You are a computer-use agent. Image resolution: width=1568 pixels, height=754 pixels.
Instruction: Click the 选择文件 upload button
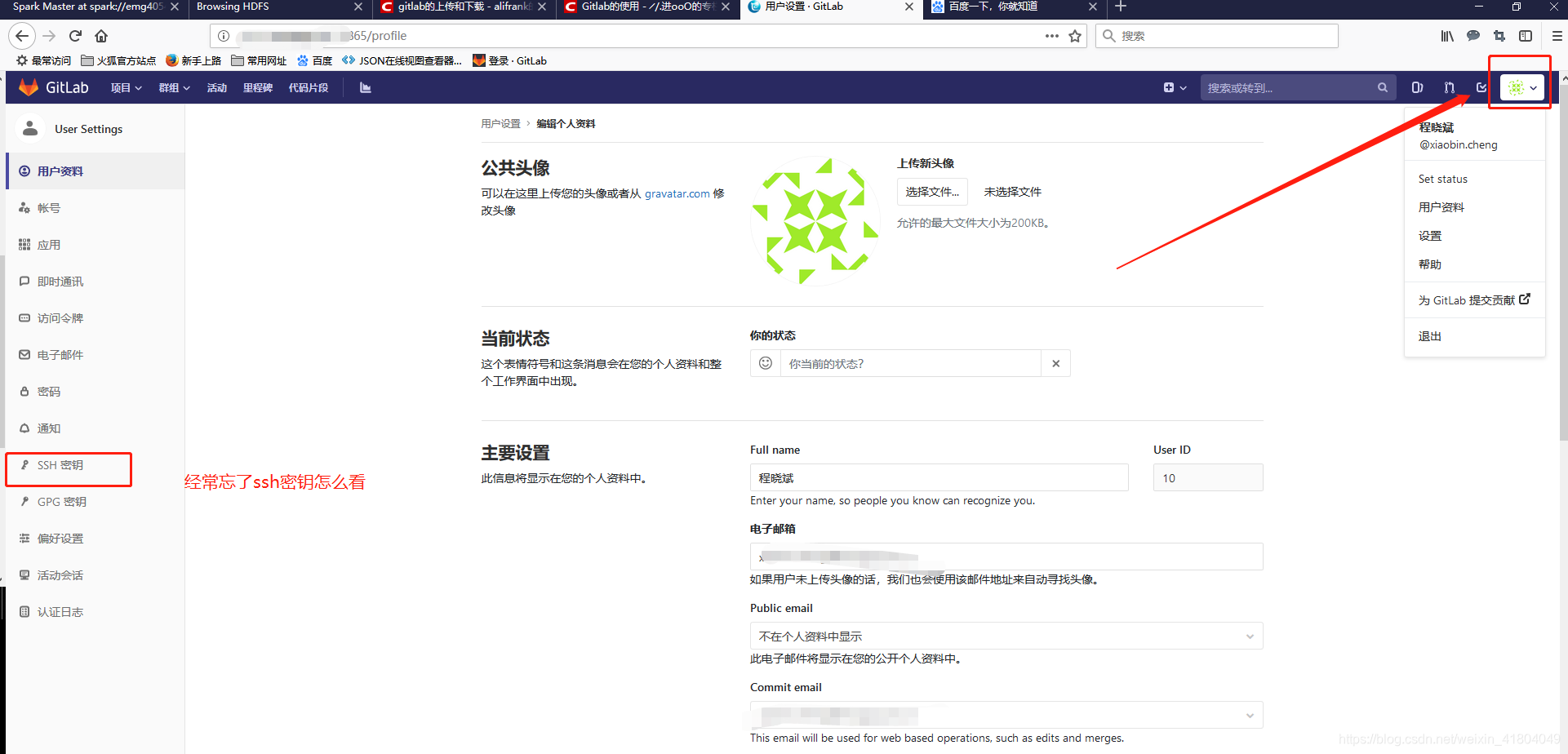pyautogui.click(x=932, y=192)
